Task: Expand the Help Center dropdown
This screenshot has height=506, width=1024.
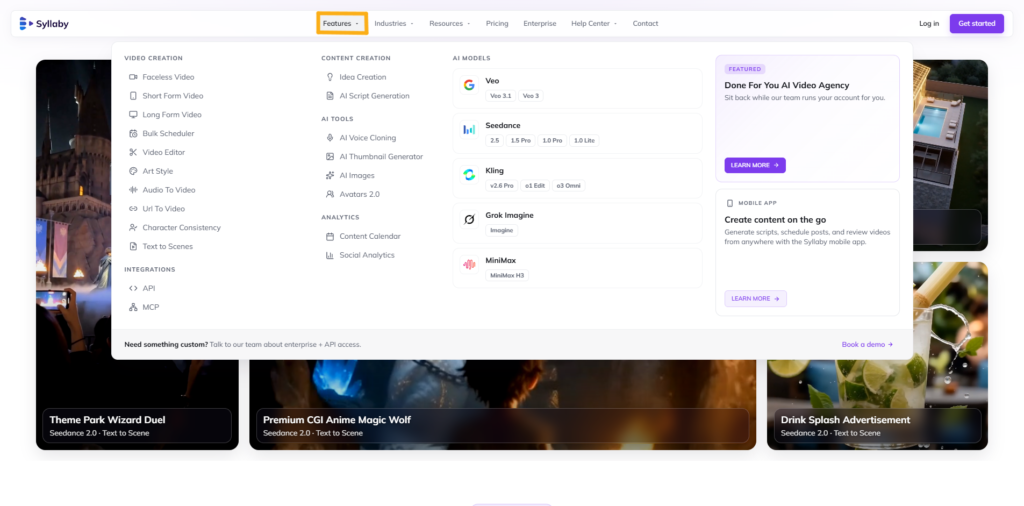Action: click(594, 24)
